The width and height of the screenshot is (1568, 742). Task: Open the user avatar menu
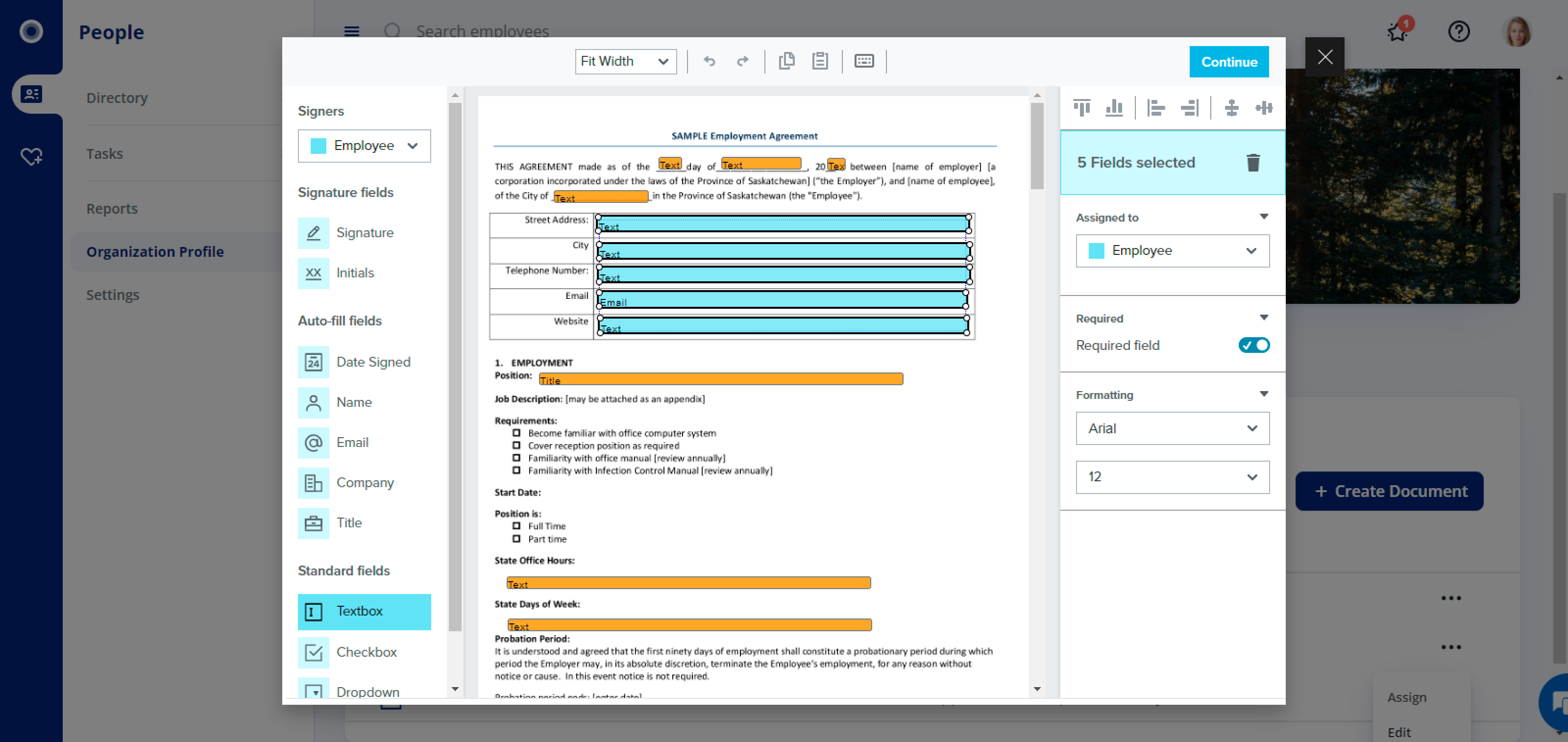coord(1517,31)
